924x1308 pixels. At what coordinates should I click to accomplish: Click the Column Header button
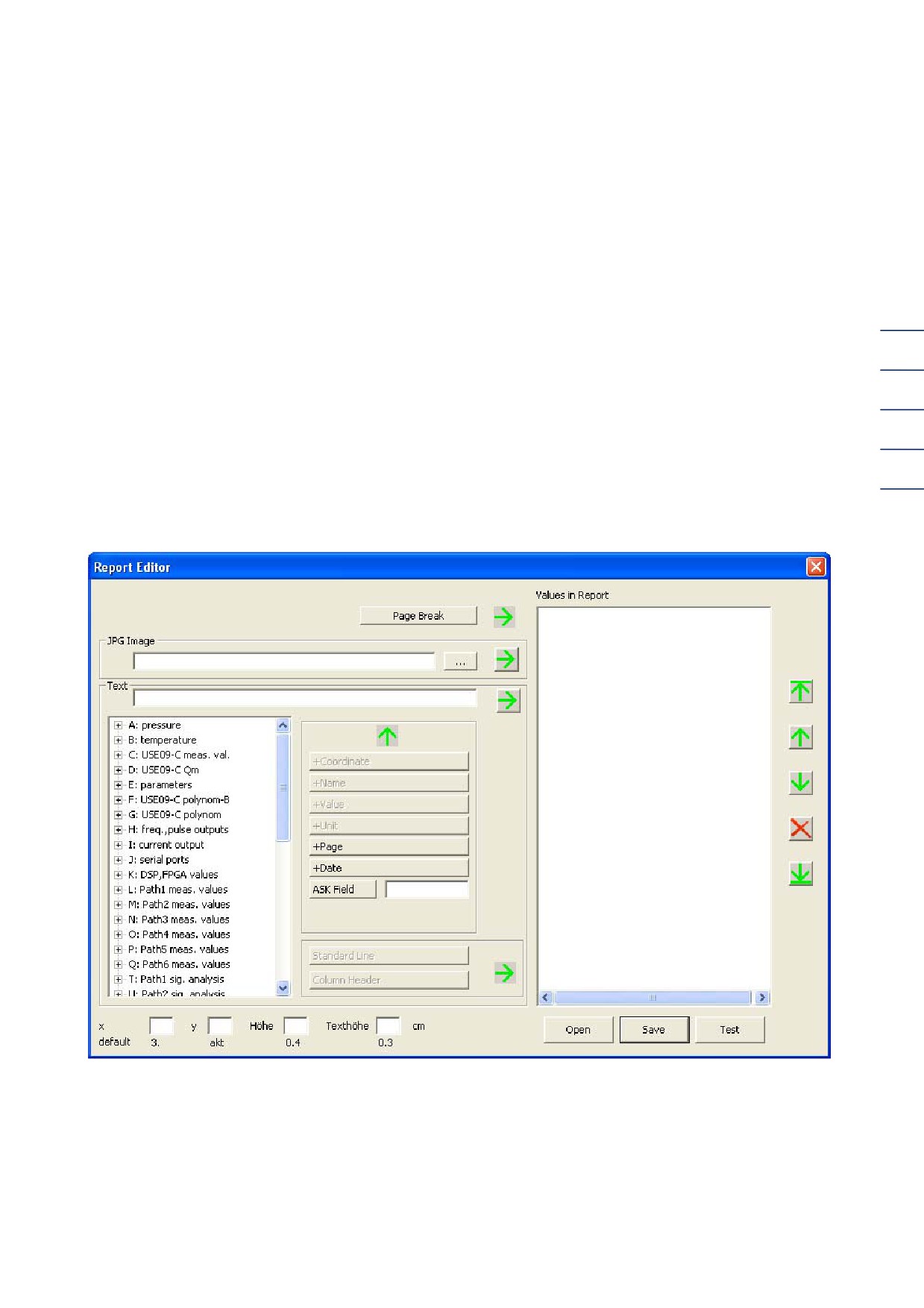click(389, 980)
